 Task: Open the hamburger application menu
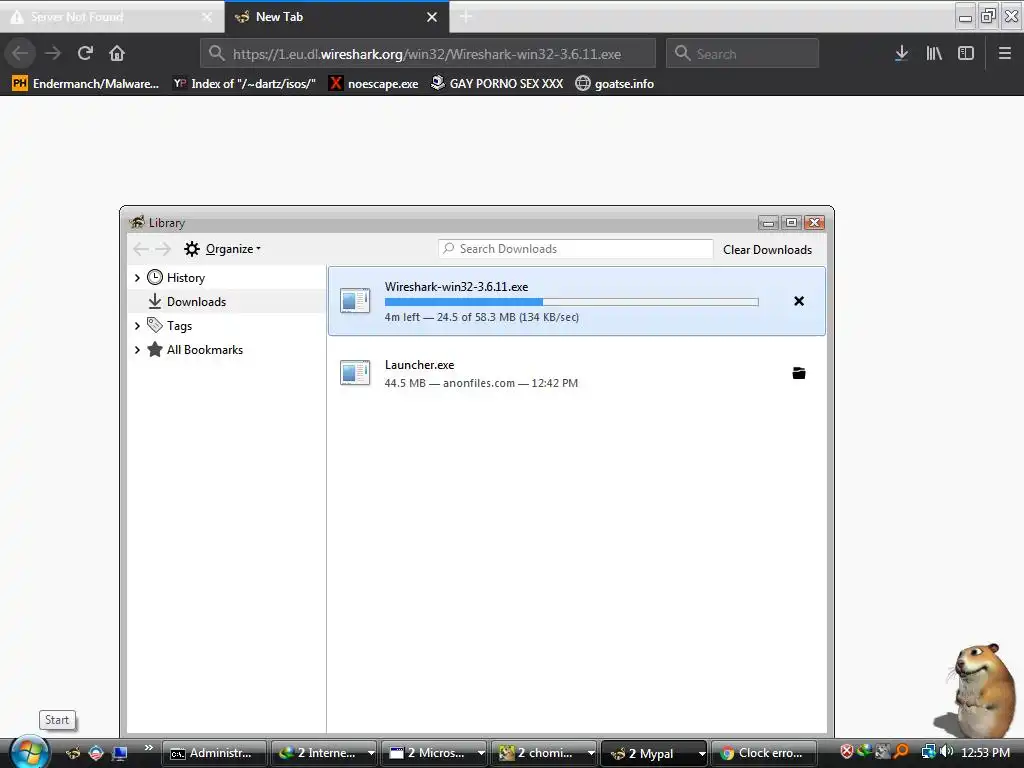1004,54
